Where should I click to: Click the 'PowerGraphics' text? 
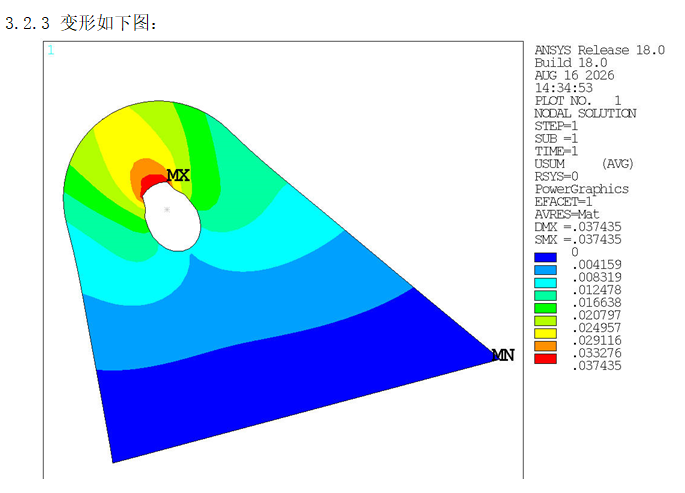(581, 189)
